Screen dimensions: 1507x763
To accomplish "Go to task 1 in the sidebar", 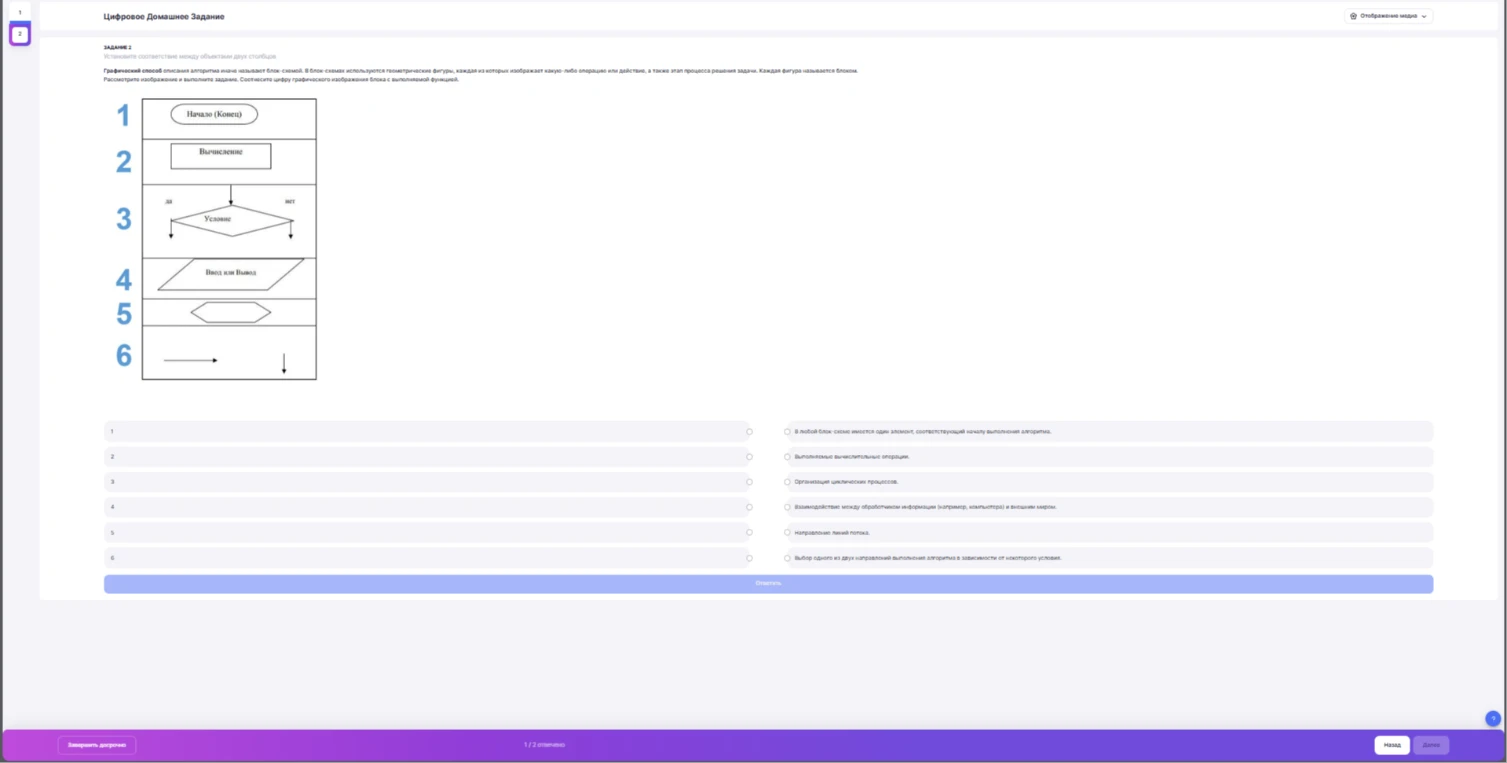I will [20, 12].
